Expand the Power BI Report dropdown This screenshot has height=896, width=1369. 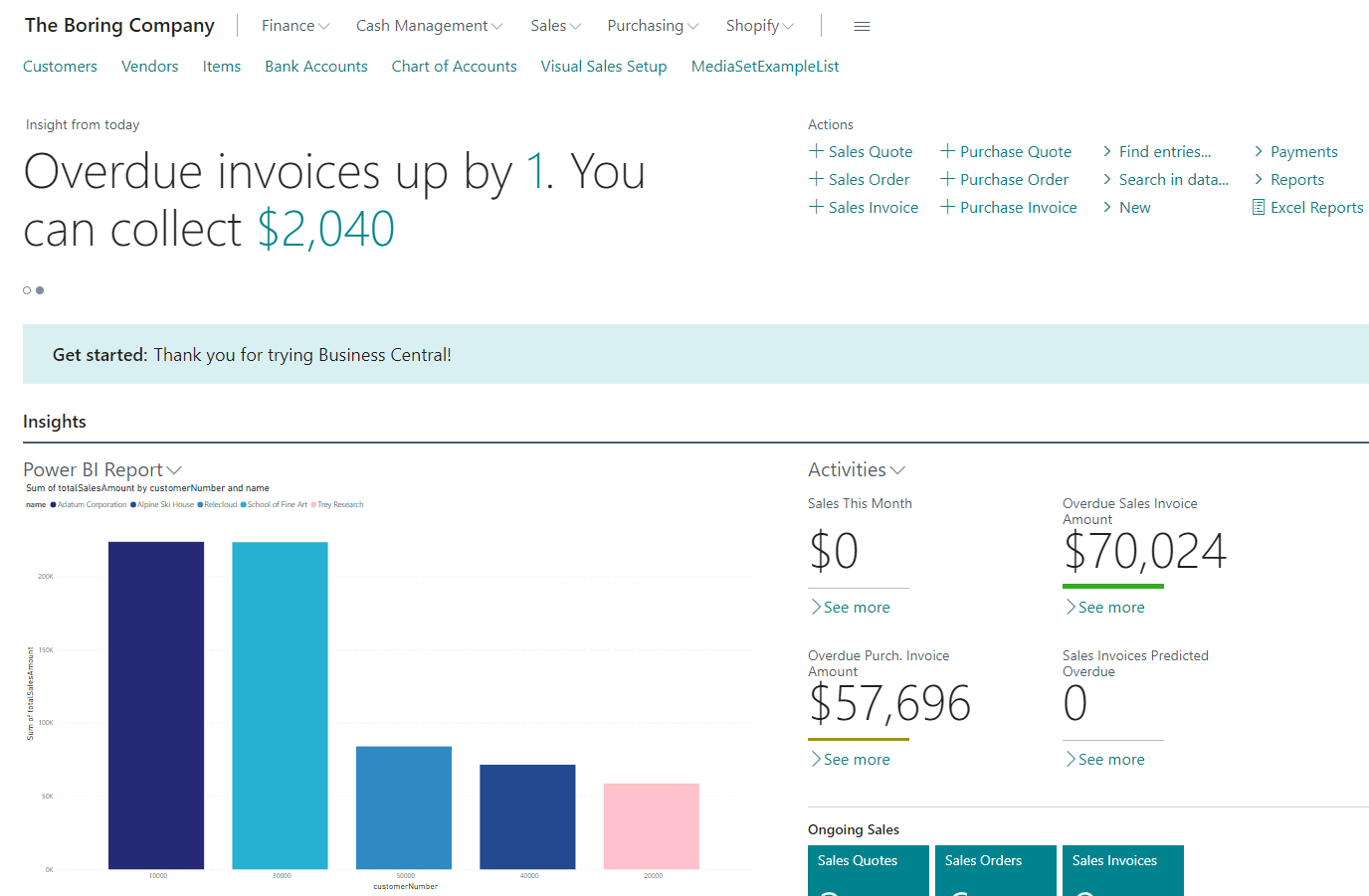click(176, 468)
